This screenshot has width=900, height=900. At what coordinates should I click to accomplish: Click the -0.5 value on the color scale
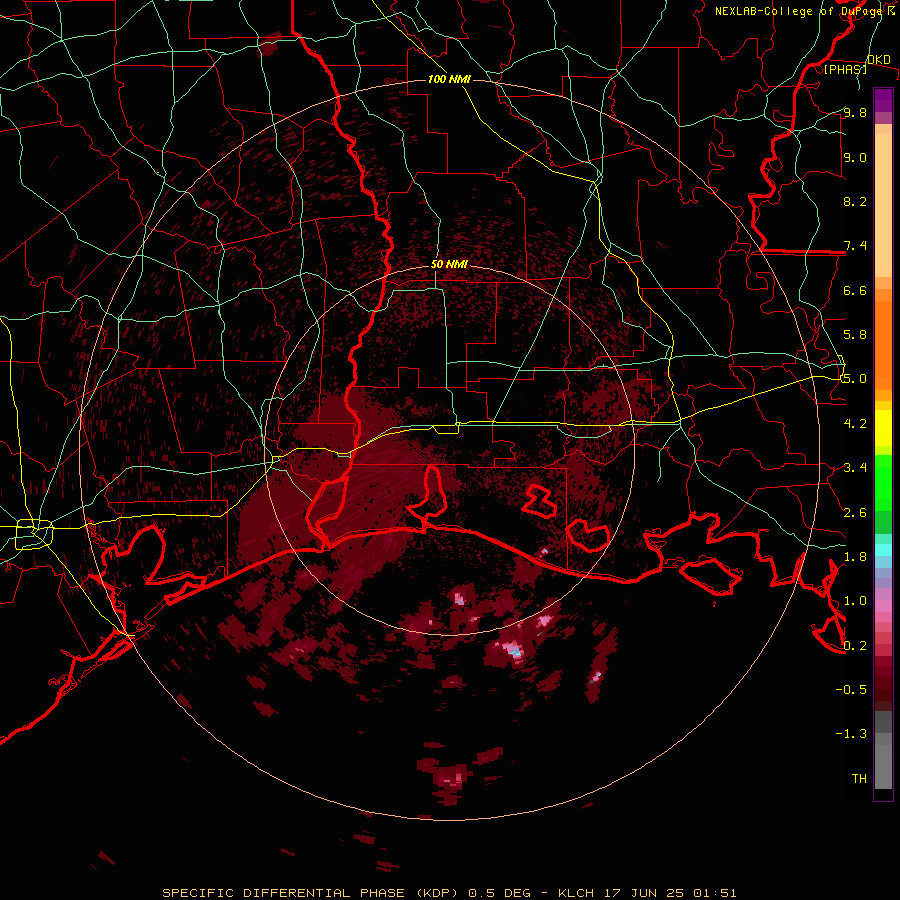pos(851,689)
